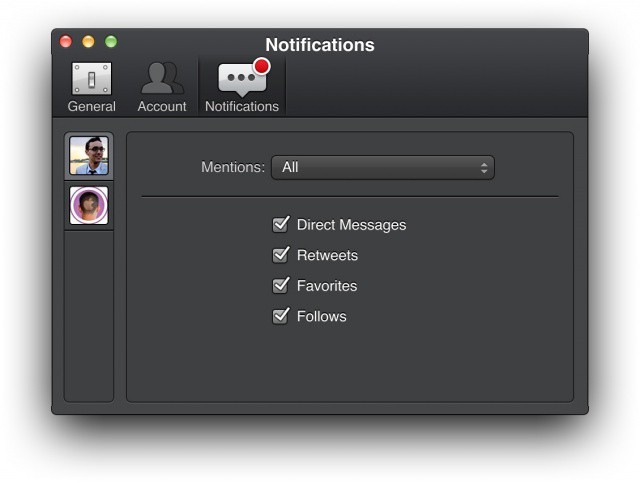Click the Mentions dropdown up-down arrows
The width and height of the screenshot is (640, 483).
point(484,167)
